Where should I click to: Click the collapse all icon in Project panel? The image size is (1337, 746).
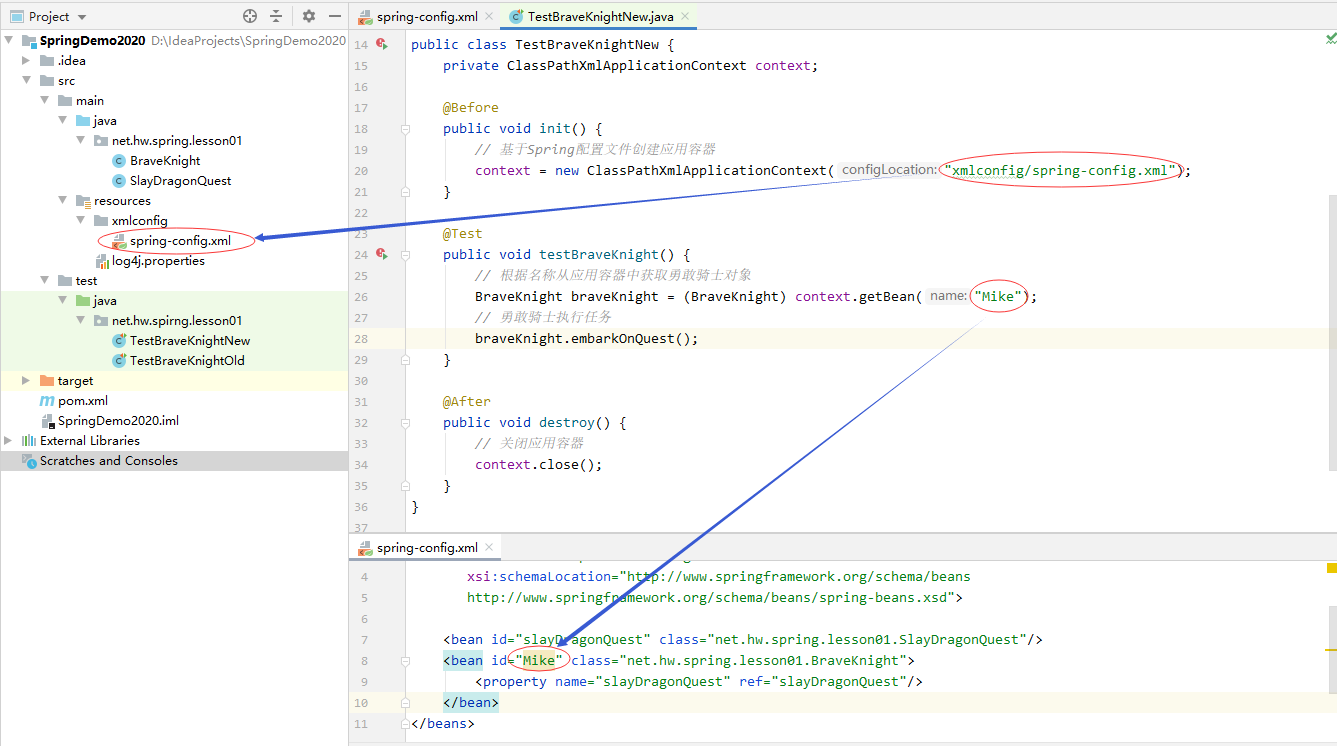click(x=276, y=16)
